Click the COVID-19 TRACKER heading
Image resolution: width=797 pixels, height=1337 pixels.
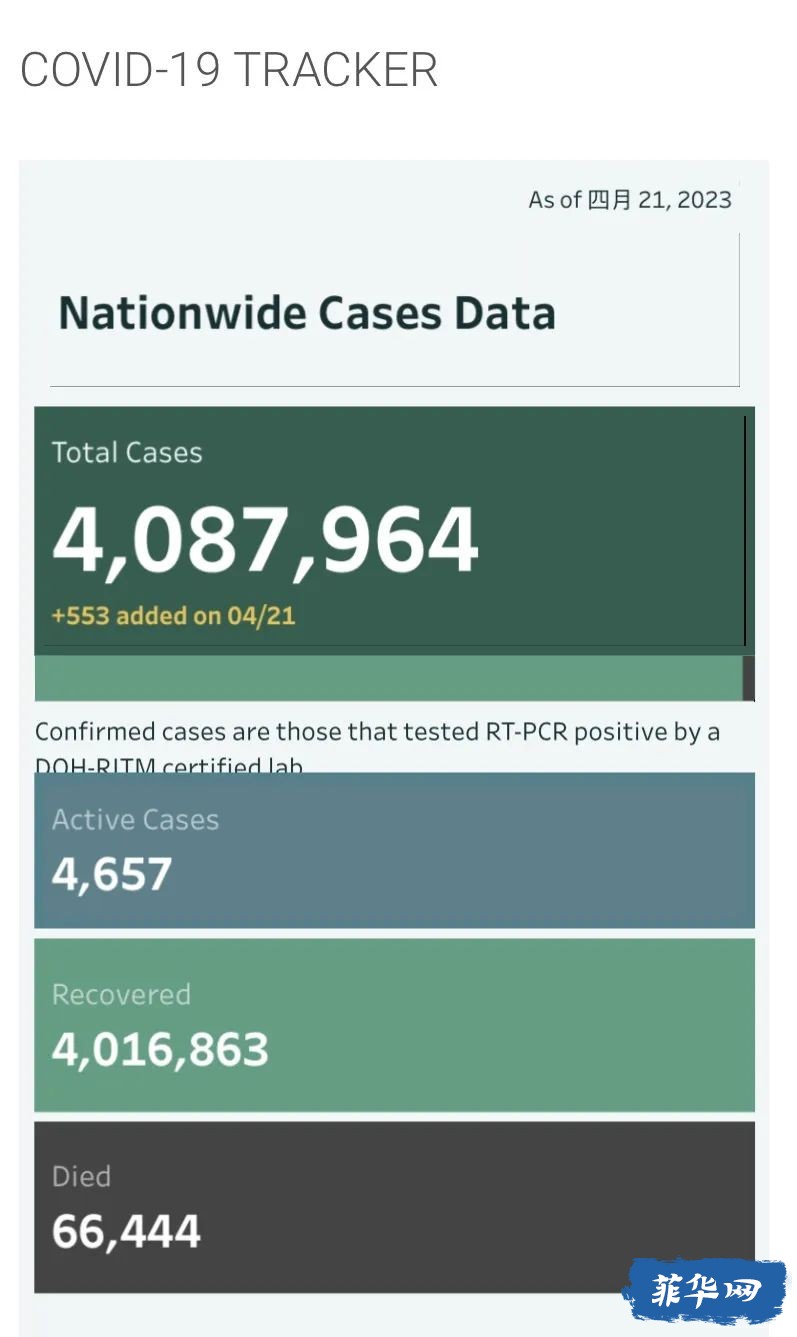click(229, 71)
